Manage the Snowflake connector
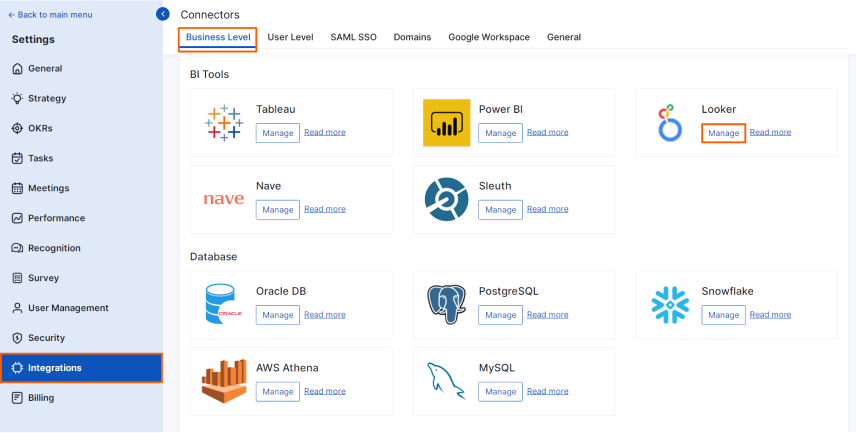 [723, 315]
